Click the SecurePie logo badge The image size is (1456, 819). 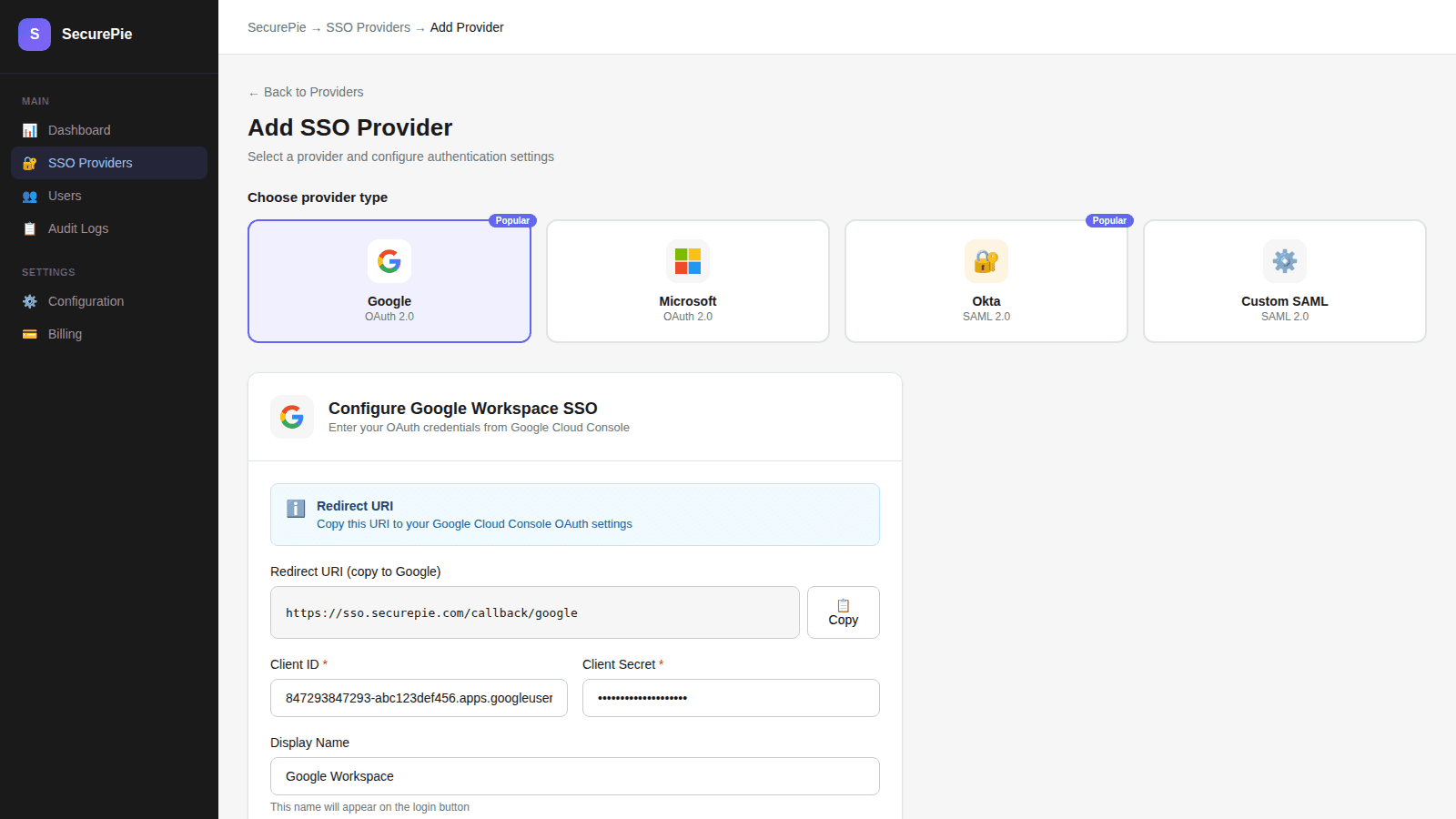pos(34,34)
